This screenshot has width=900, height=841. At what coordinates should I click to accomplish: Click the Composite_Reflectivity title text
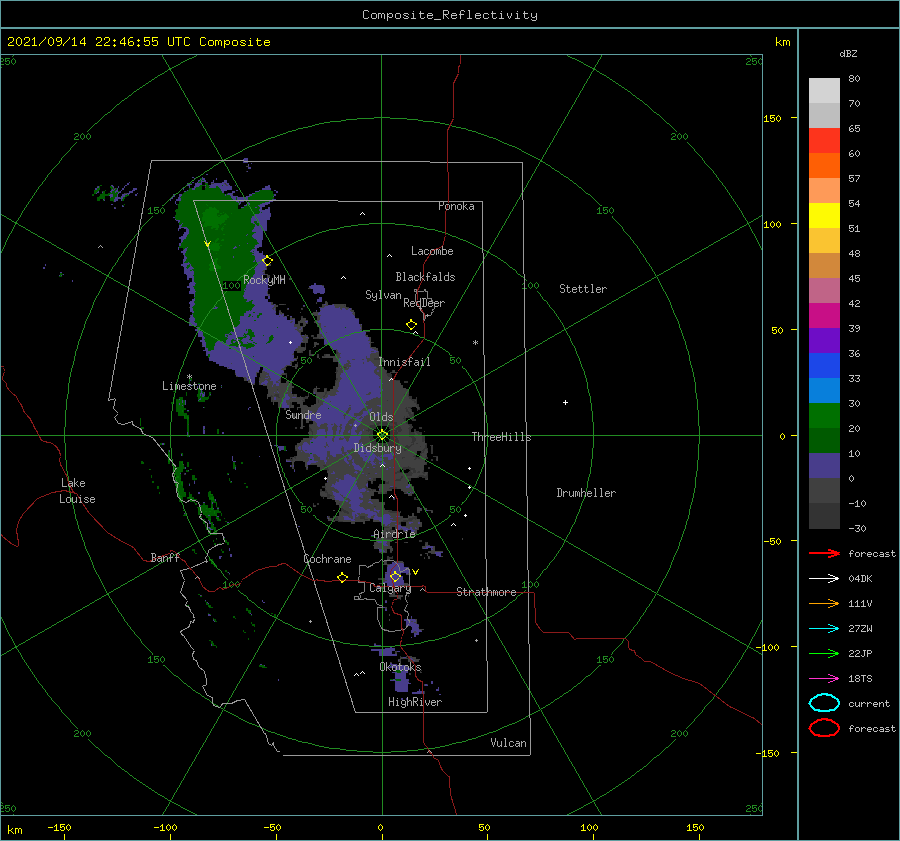[x=450, y=15]
